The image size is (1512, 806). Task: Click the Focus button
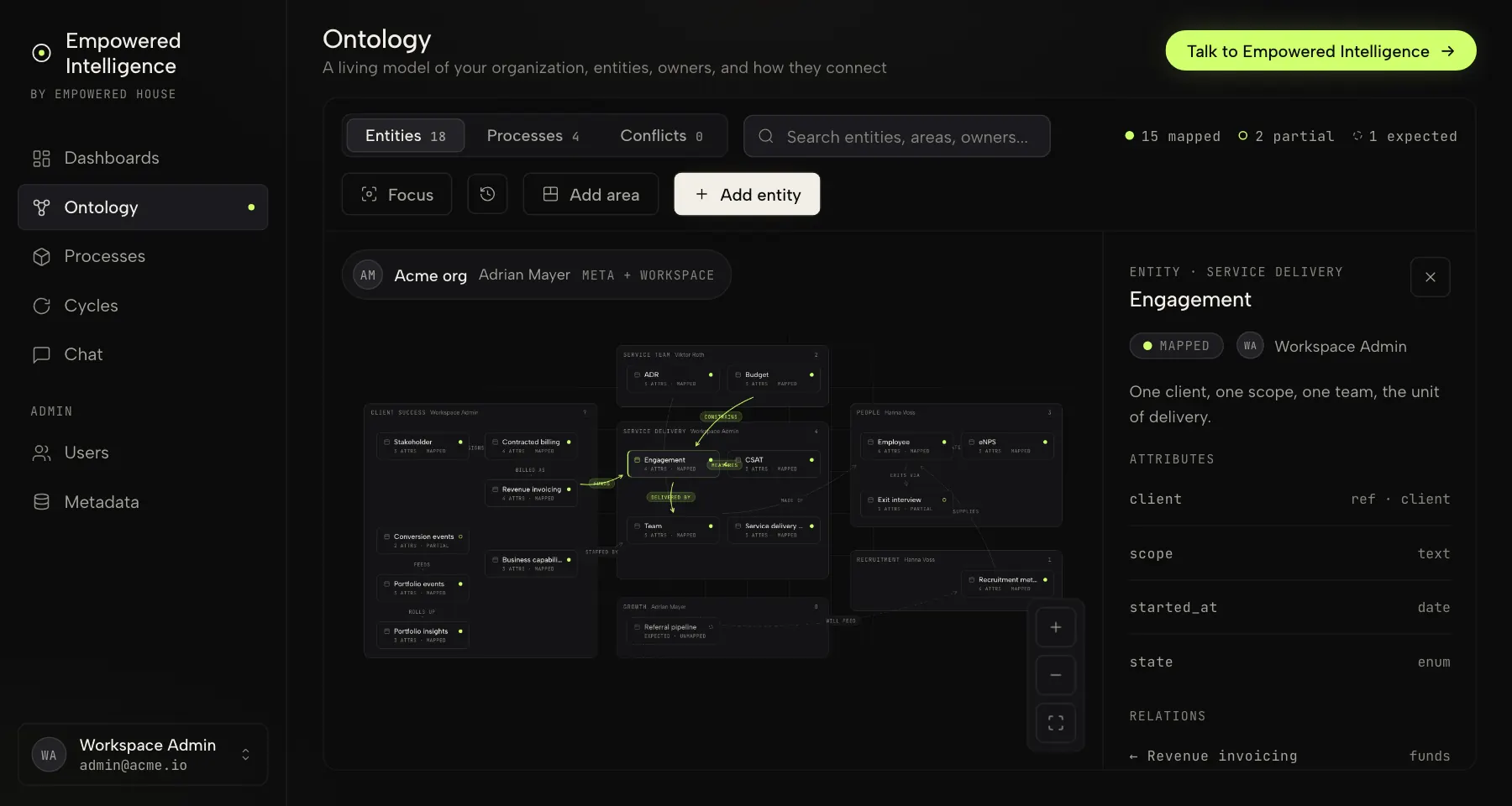tap(396, 194)
